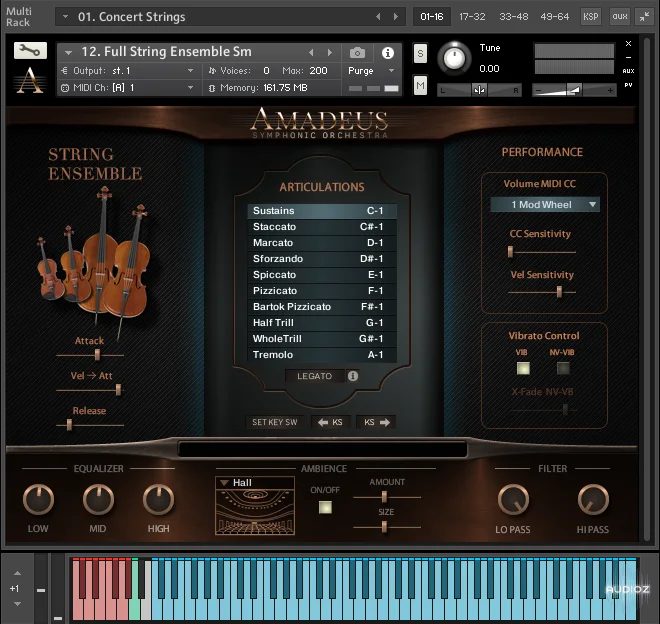Open the Hall ambience type dropdown
This screenshot has height=624, width=660.
[x=255, y=483]
